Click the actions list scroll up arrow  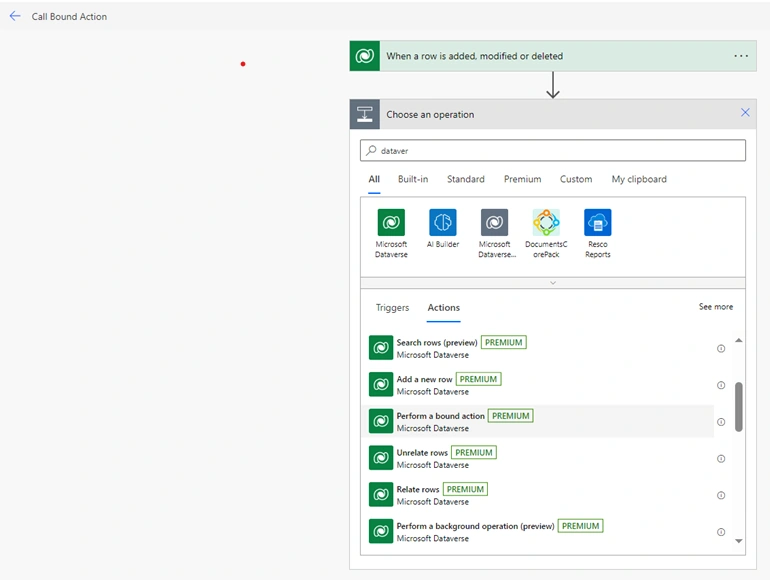point(739,340)
